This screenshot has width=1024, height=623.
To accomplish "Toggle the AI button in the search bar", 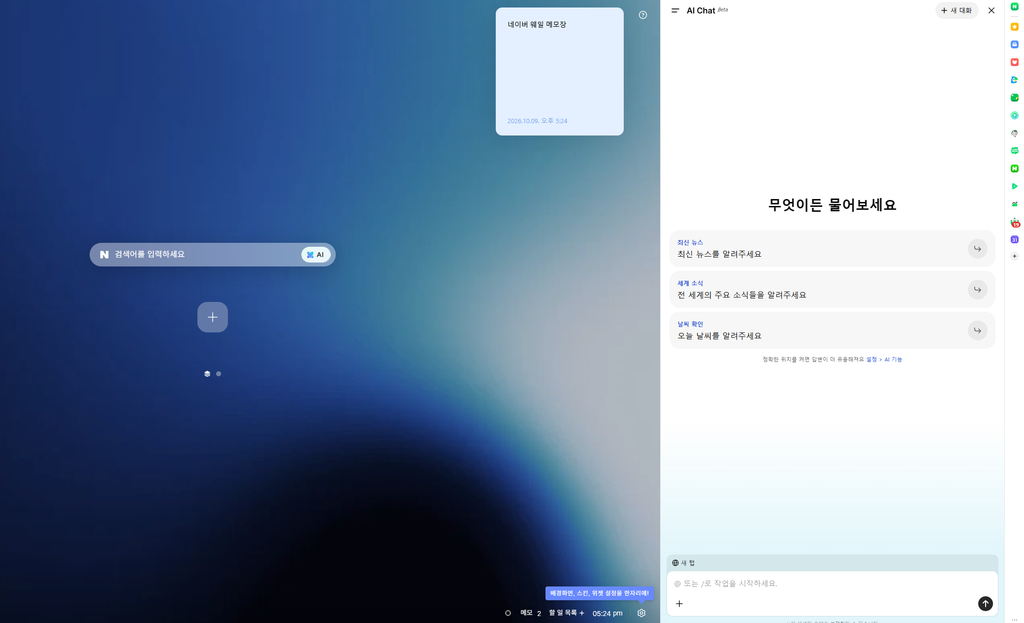I will click(x=315, y=255).
